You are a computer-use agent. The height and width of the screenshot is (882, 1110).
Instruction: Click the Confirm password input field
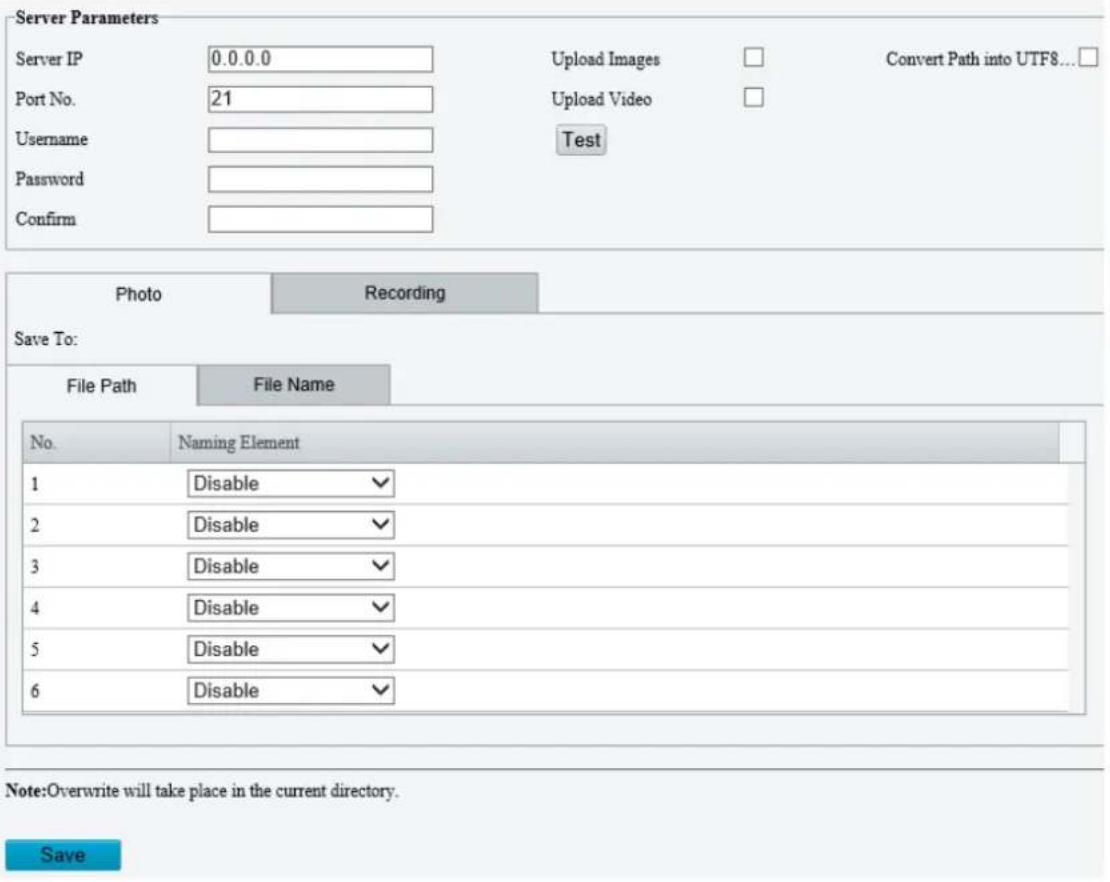coord(321,219)
